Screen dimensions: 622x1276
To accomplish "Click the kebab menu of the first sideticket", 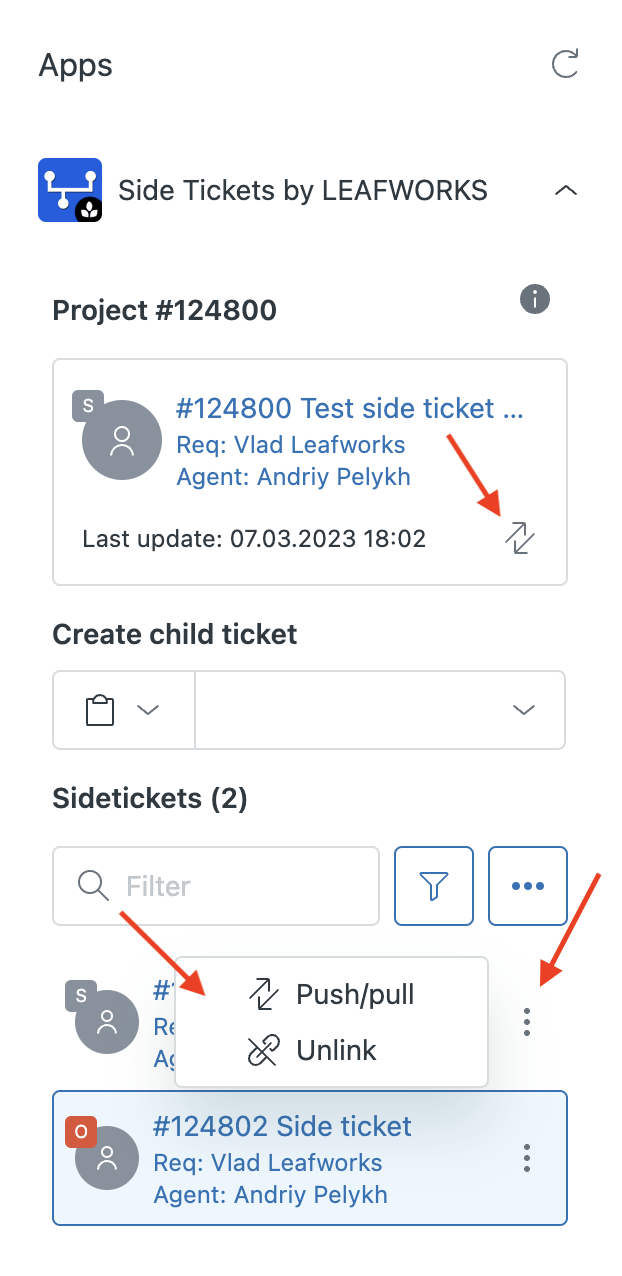I will click(x=527, y=1022).
